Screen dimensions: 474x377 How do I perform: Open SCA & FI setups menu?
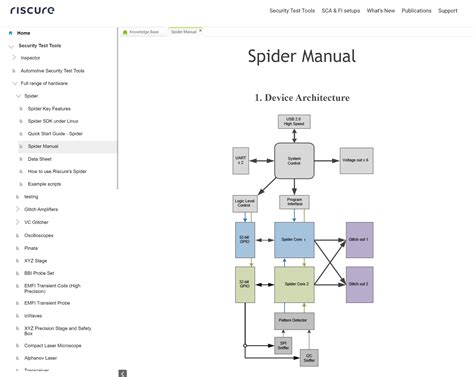[341, 11]
